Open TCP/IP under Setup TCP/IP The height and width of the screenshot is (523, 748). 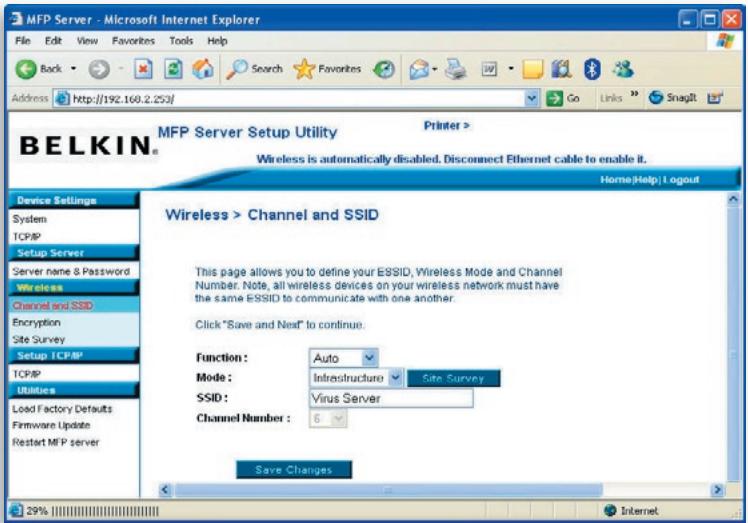click(x=27, y=374)
